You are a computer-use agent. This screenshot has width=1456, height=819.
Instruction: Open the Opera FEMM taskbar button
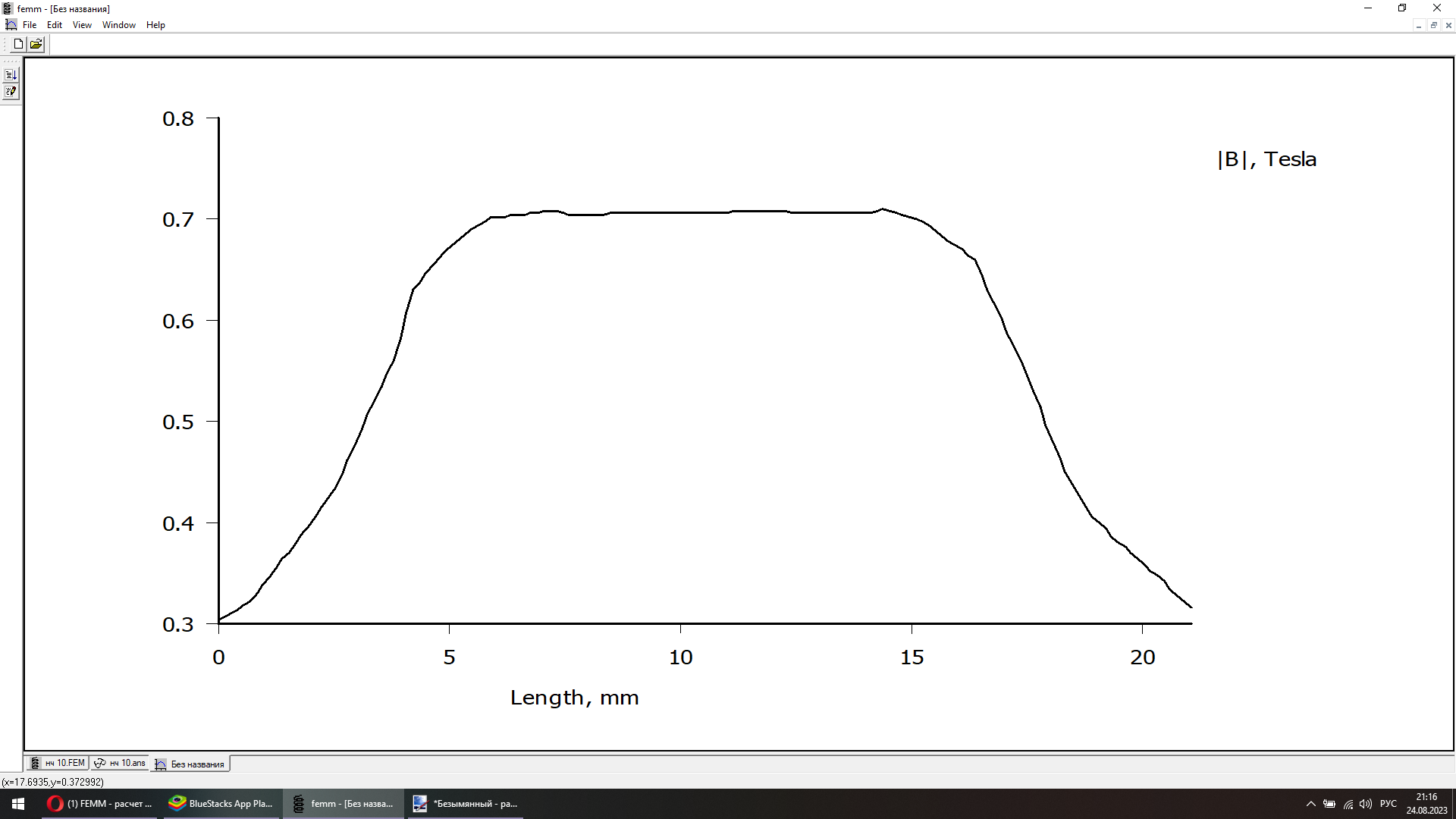click(100, 804)
